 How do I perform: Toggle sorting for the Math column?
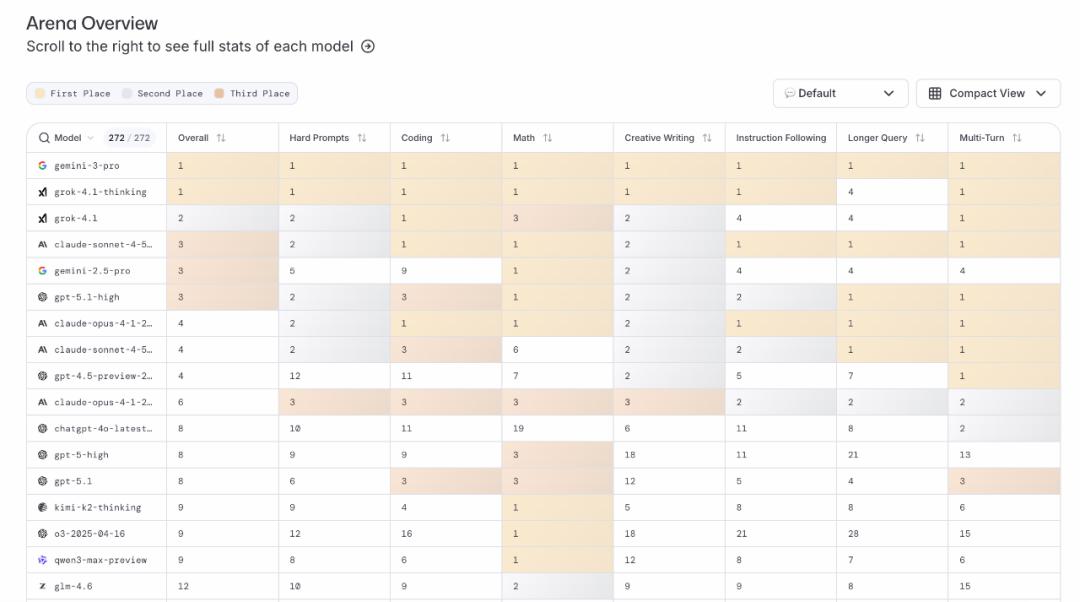(x=547, y=138)
